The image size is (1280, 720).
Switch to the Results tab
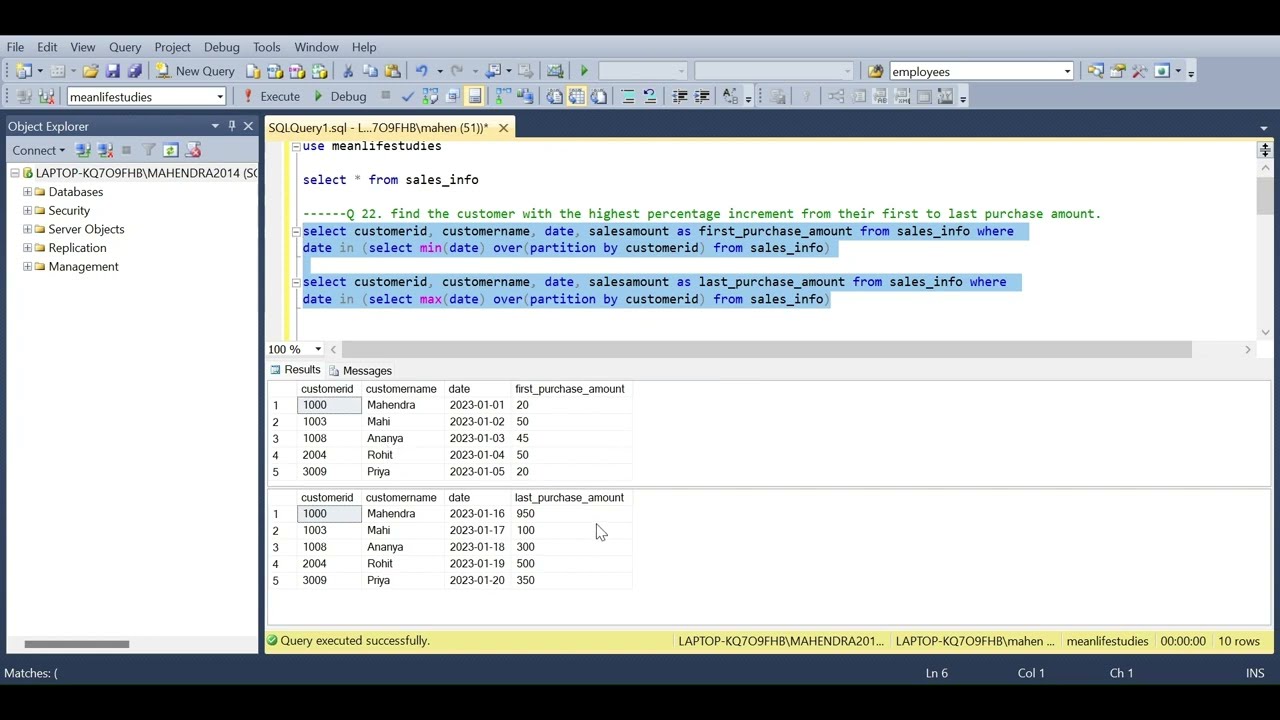294,370
